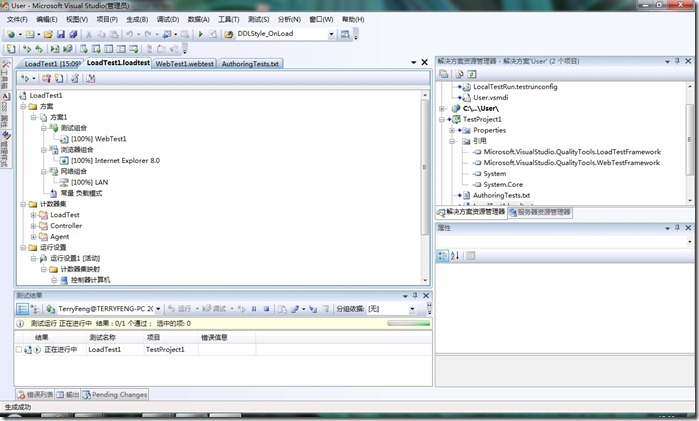Open the 错误列表 bottom tab
Screen dimensions: 699x421
tap(35, 395)
